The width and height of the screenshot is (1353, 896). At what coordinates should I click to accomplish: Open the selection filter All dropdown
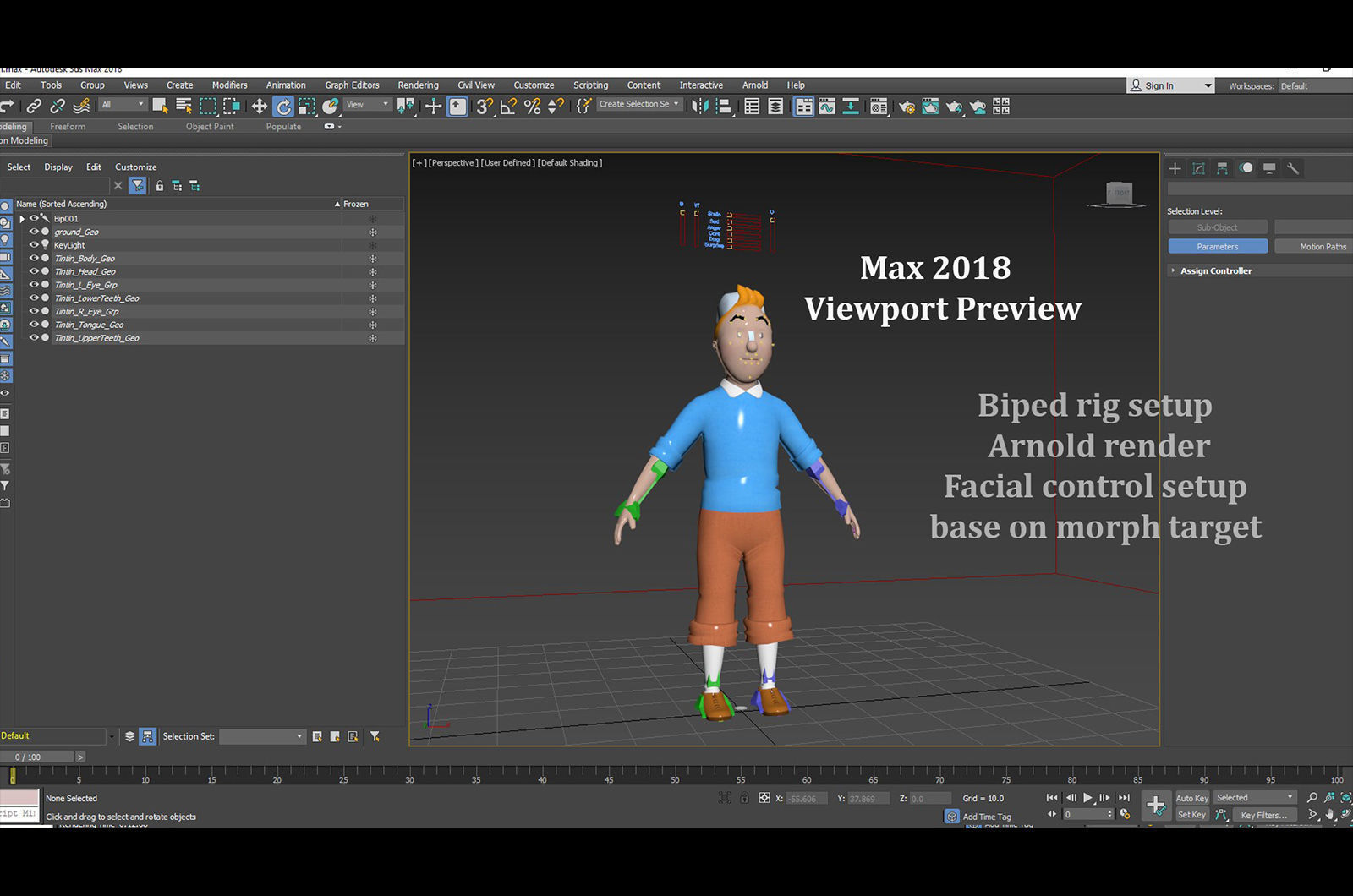pyautogui.click(x=123, y=105)
